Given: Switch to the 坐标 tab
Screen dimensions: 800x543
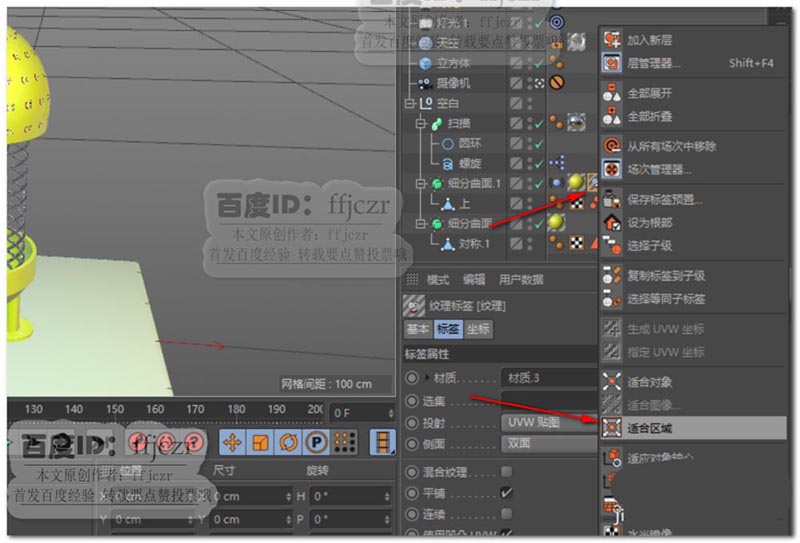Looking at the screenshot, I should [478, 329].
